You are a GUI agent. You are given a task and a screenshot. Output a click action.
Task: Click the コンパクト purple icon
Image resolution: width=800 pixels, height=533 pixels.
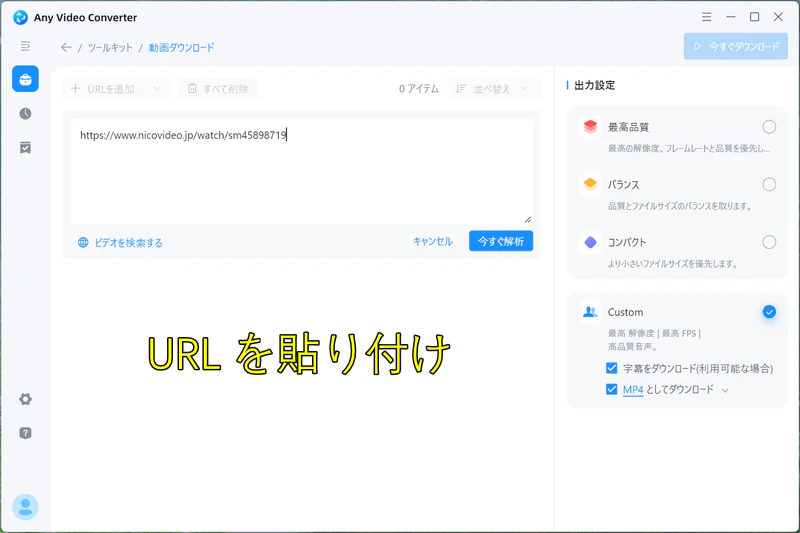point(590,242)
